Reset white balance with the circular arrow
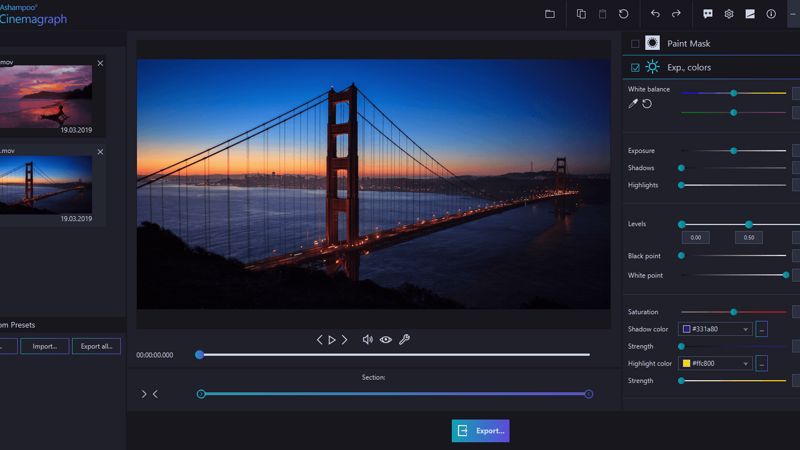Viewport: 800px width, 450px height. (647, 104)
